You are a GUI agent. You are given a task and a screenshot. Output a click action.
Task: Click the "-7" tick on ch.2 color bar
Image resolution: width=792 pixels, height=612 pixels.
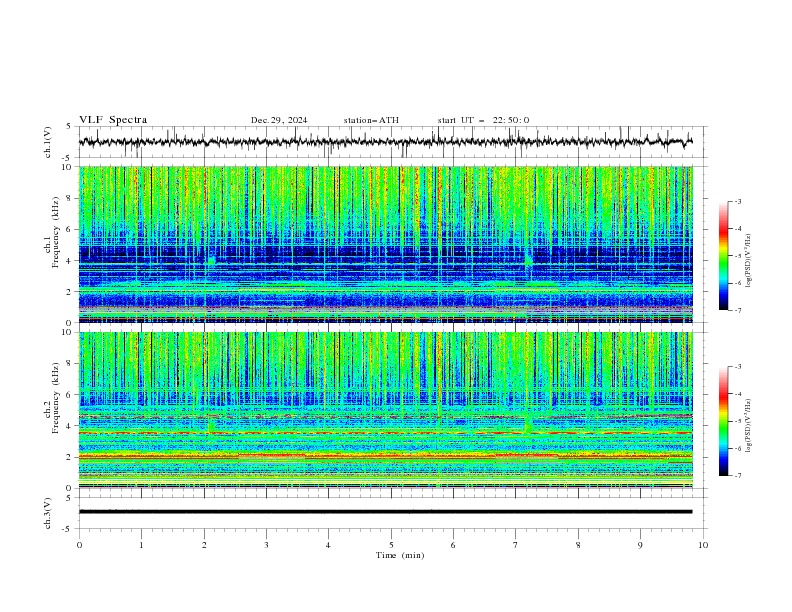pos(738,476)
